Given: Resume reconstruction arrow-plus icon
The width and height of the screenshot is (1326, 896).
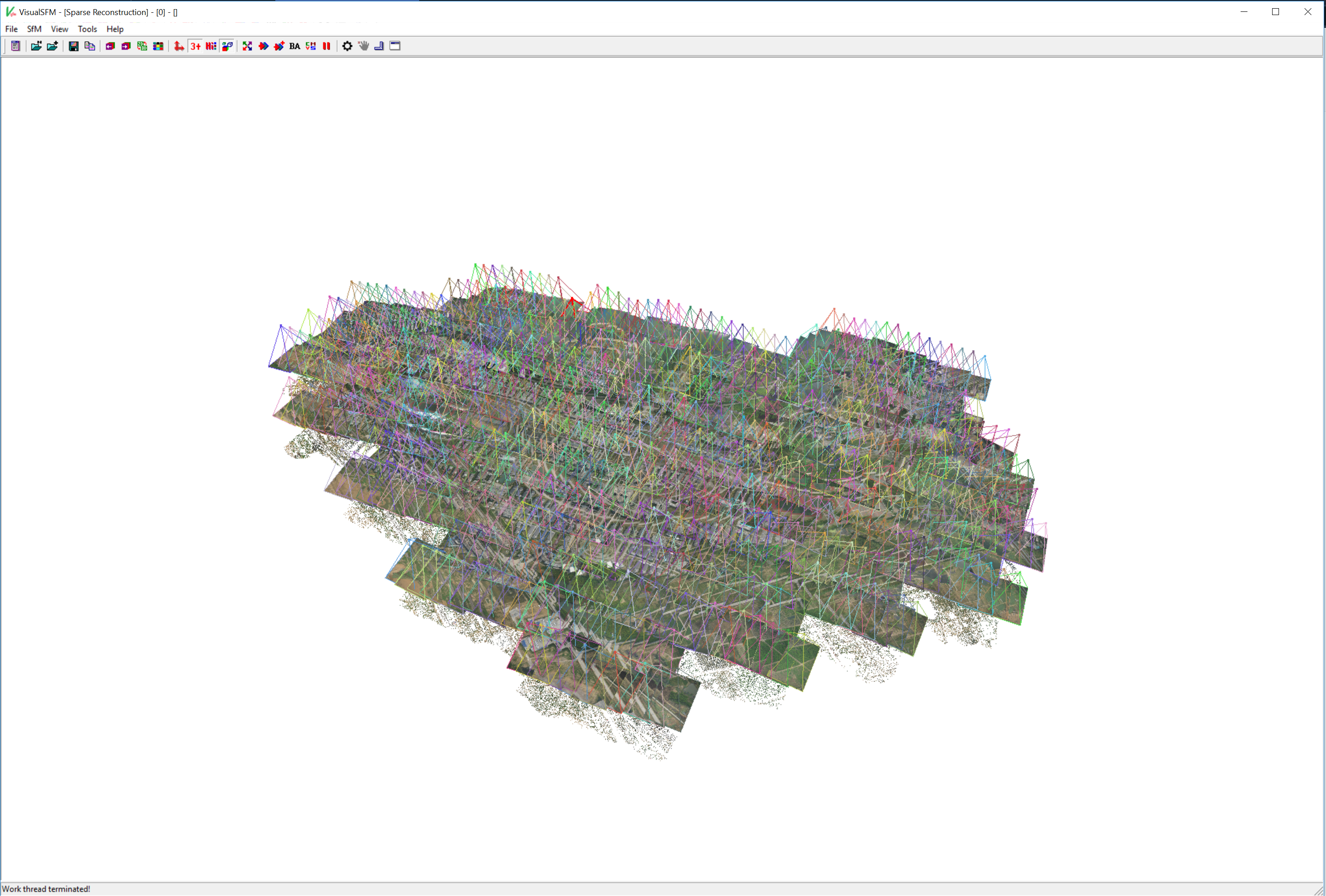Looking at the screenshot, I should (279, 46).
